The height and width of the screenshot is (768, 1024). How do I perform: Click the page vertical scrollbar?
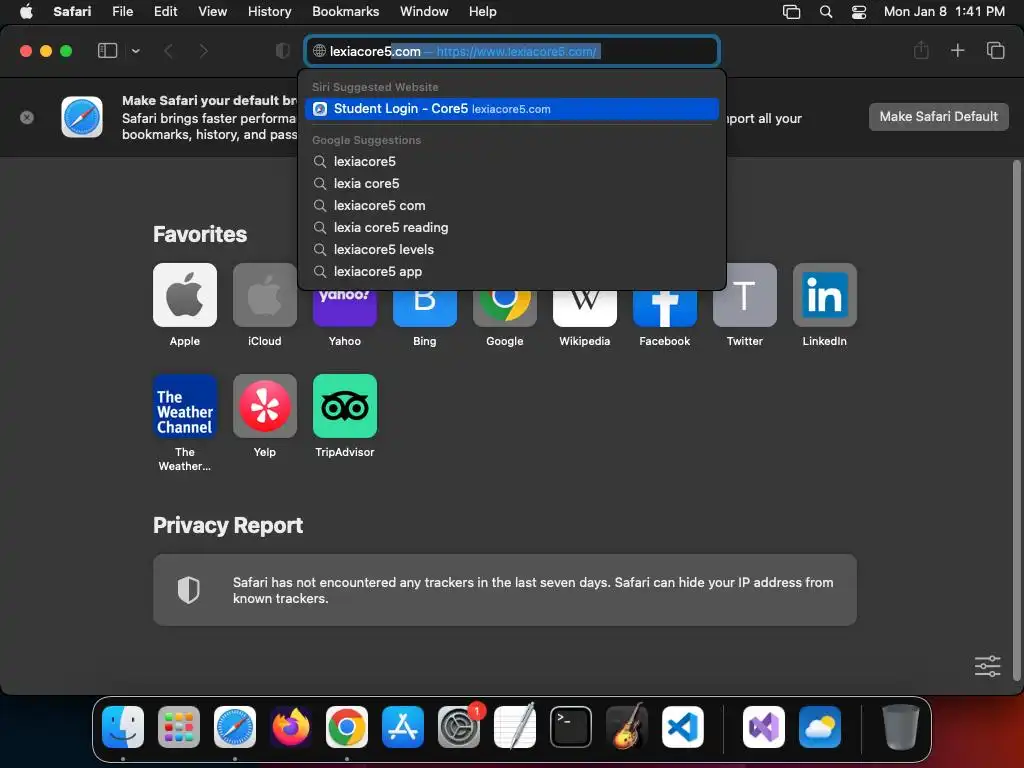1016,420
